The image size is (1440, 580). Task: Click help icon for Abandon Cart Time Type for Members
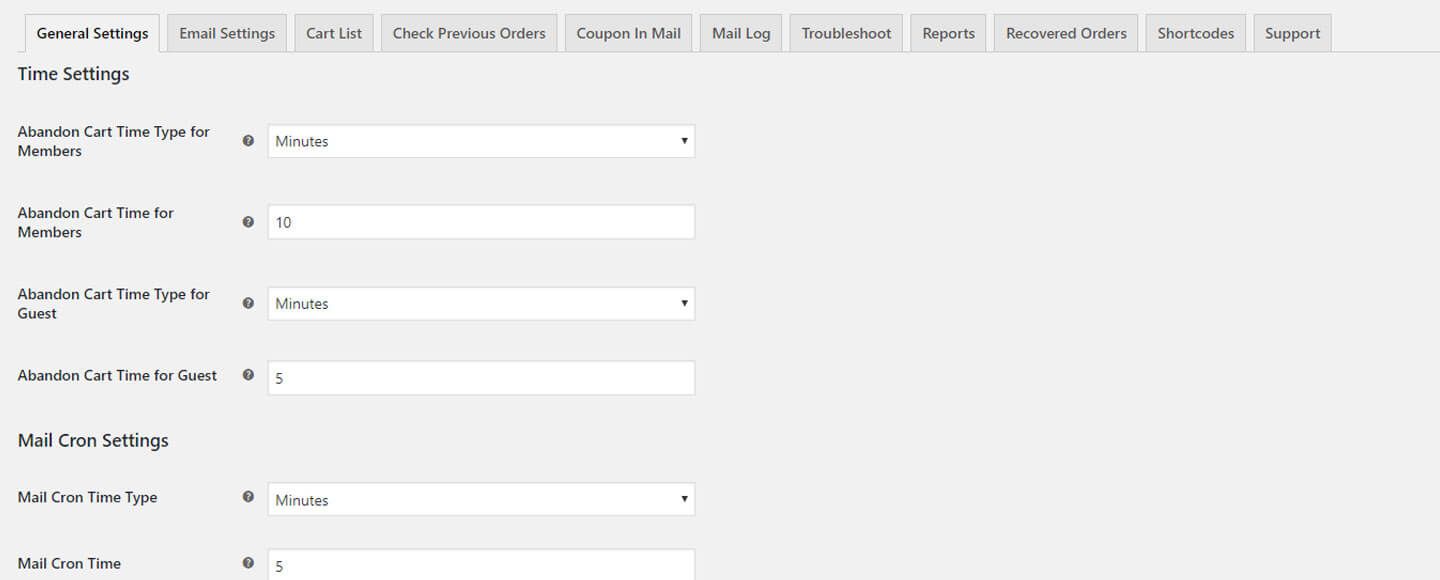[248, 141]
